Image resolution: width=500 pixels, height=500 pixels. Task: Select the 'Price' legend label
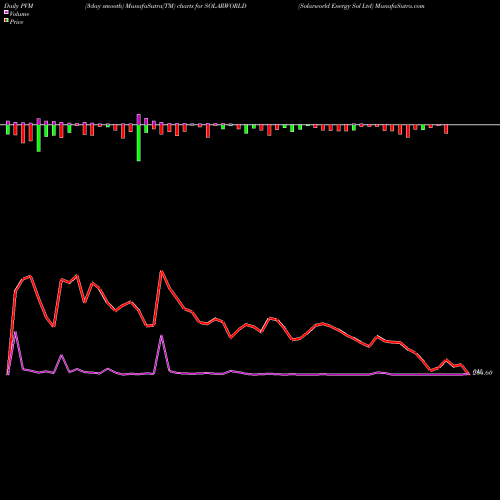pos(16,22)
